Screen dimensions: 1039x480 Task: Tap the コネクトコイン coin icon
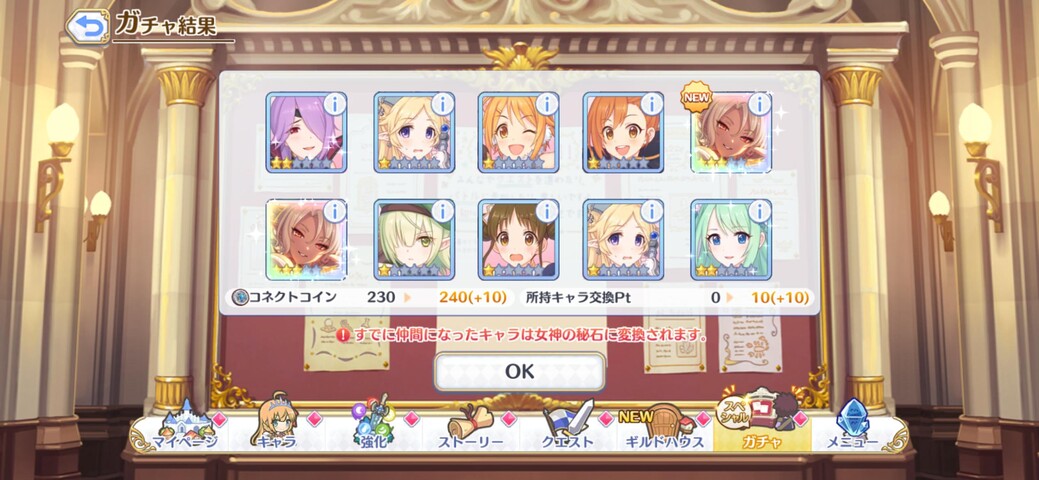pos(241,297)
